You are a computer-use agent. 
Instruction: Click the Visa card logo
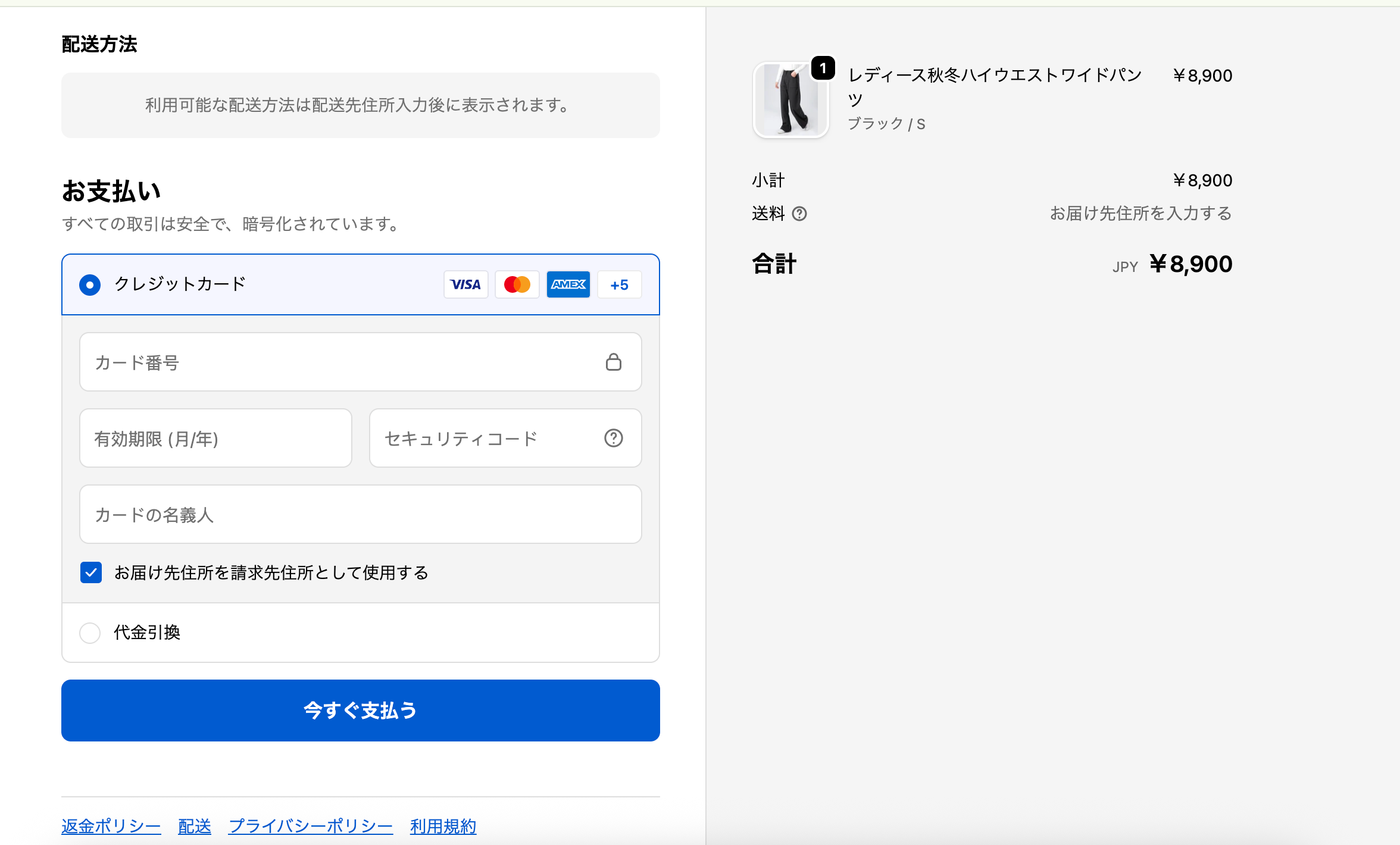(465, 284)
